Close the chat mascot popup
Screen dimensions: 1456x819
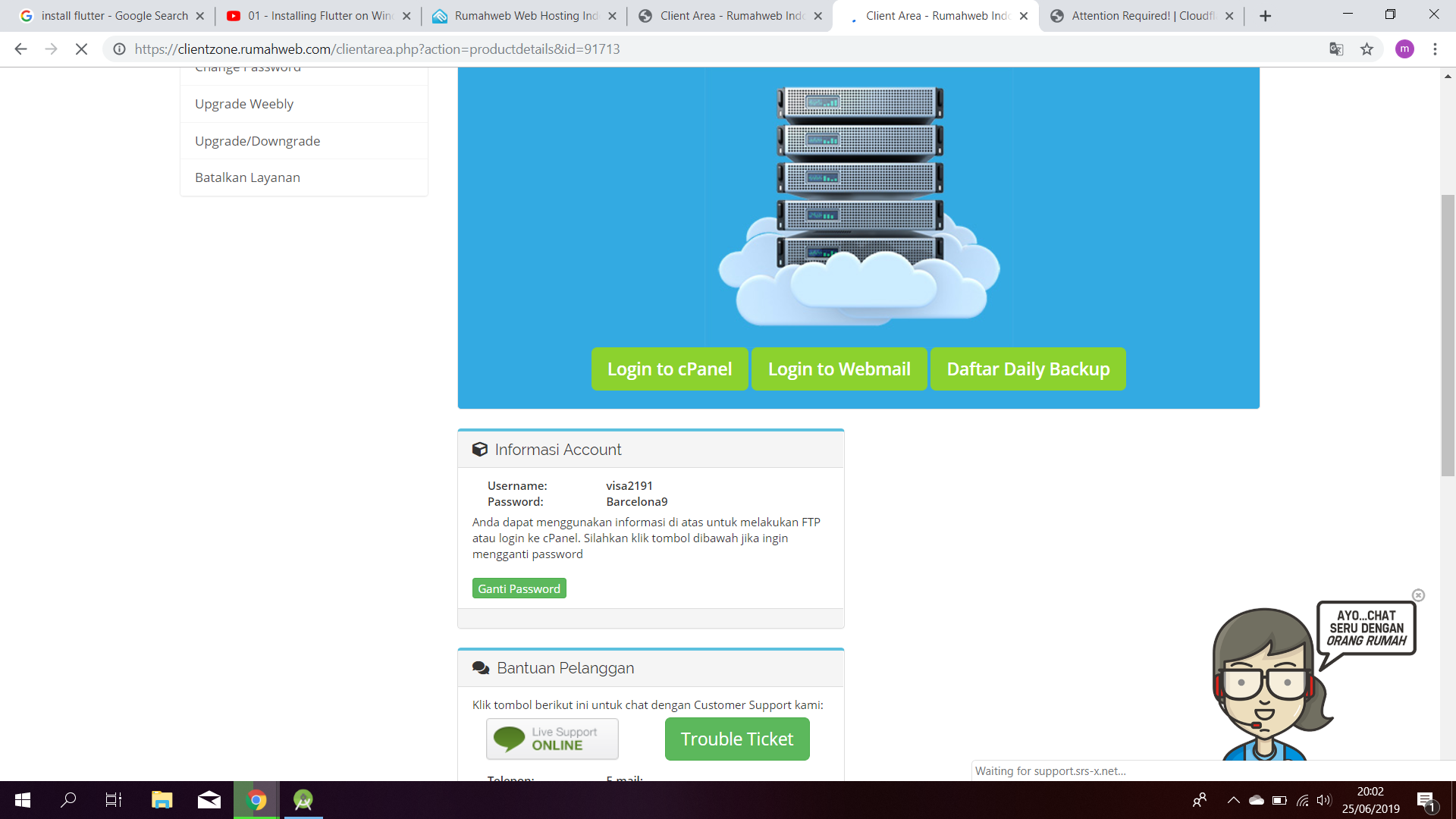[1418, 595]
